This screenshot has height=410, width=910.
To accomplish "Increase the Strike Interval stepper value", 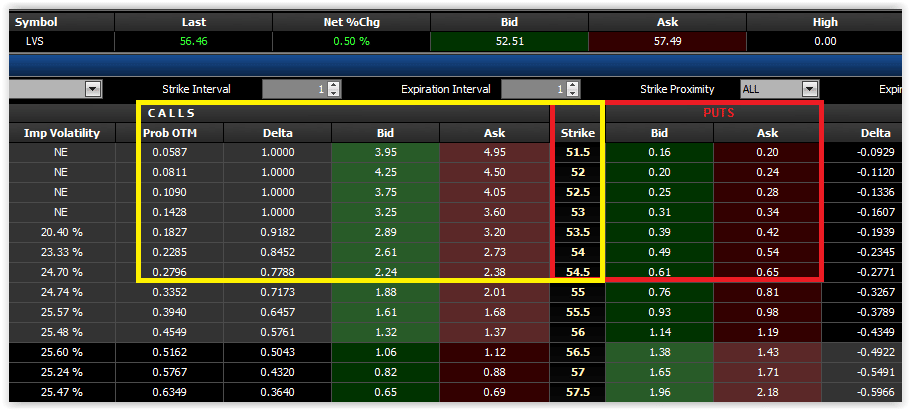I will tap(334, 85).
